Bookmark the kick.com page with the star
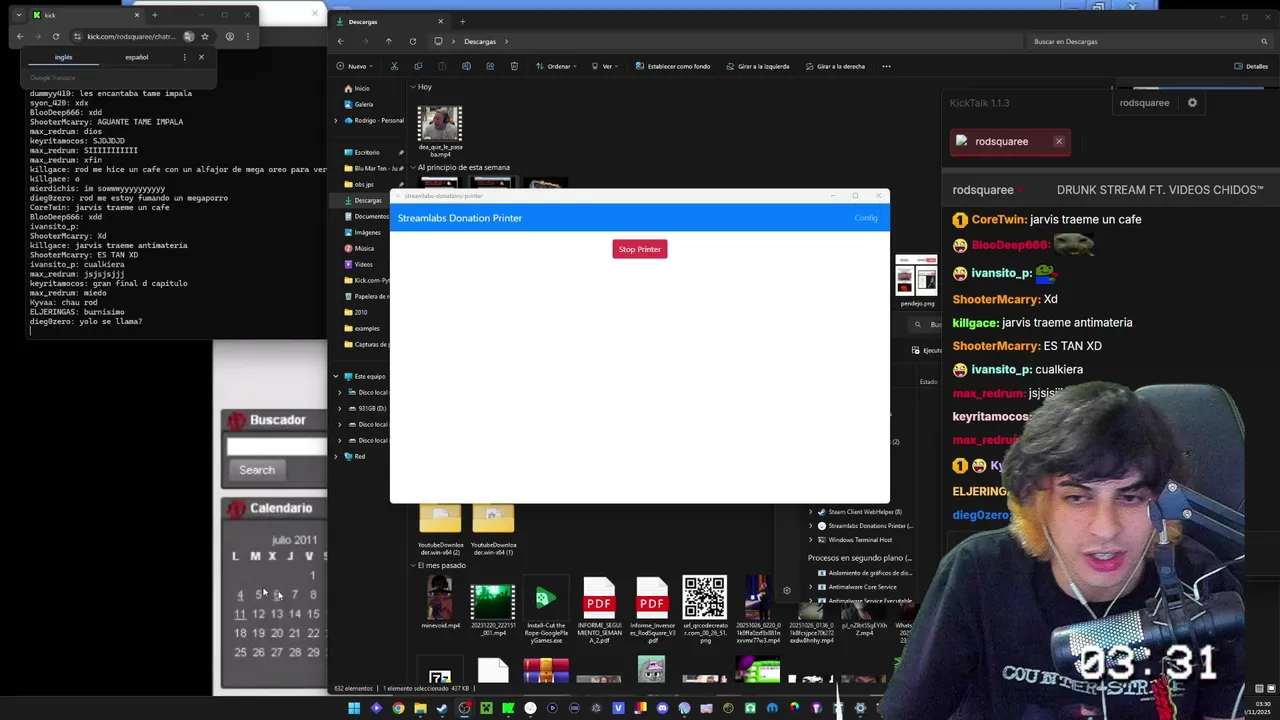 click(x=205, y=37)
